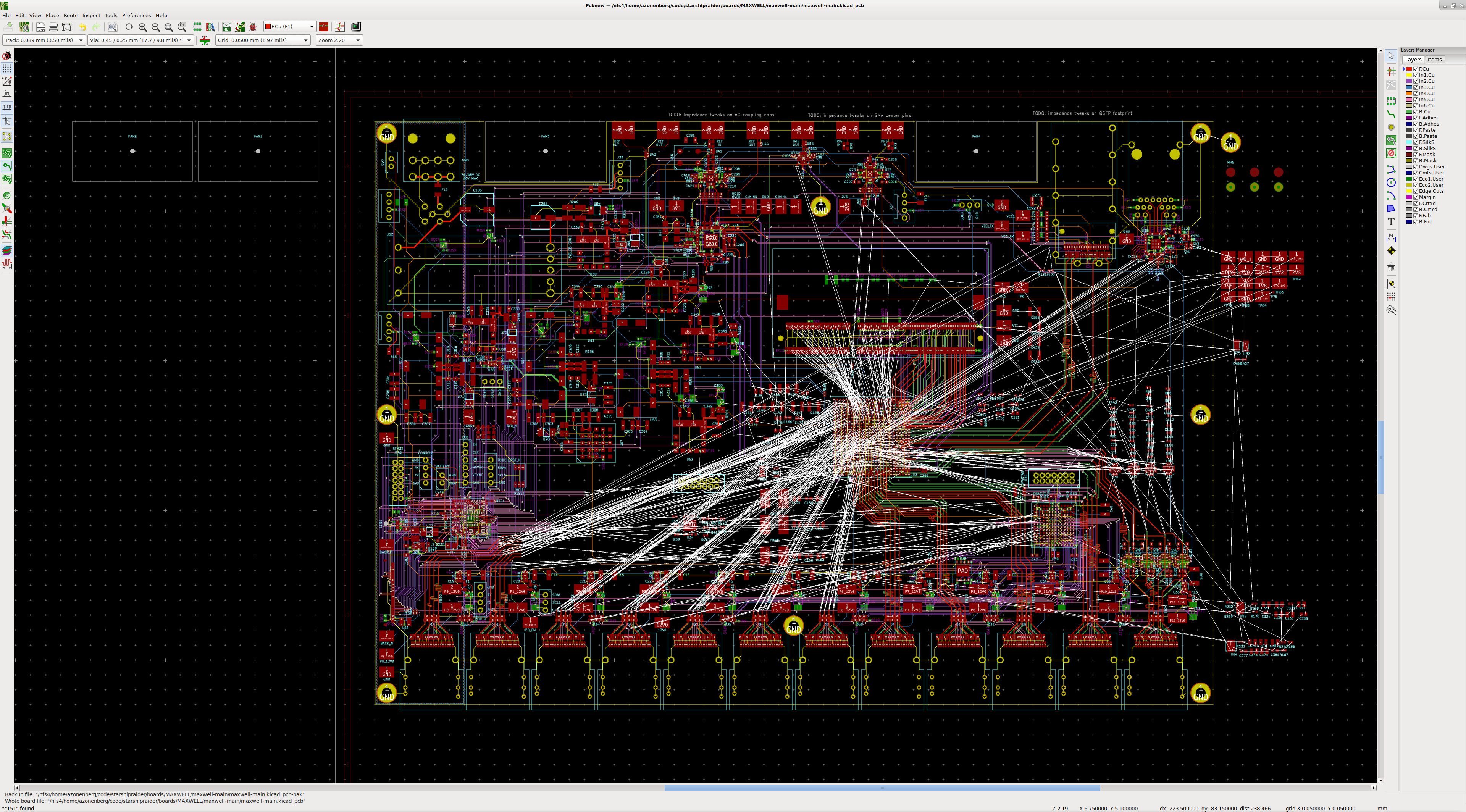The width and height of the screenshot is (1466, 812).
Task: Open the footprint editor icon
Action: click(x=197, y=27)
